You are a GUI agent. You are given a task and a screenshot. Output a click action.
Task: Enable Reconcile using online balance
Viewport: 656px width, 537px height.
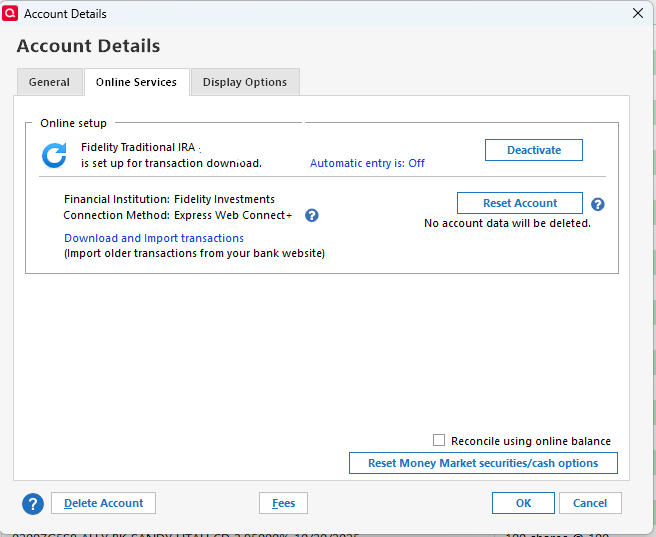pyautogui.click(x=438, y=440)
